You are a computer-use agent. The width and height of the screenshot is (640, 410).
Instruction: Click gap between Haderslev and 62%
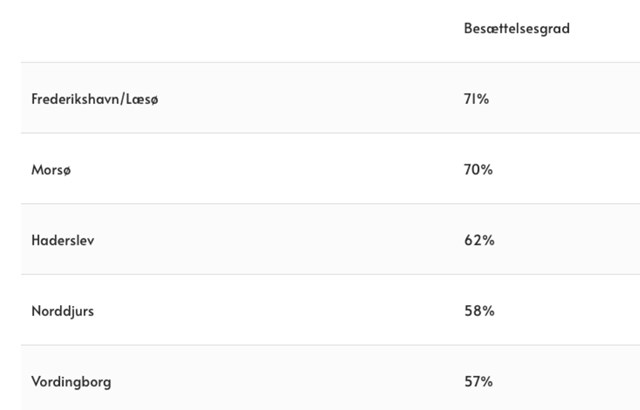(280, 241)
